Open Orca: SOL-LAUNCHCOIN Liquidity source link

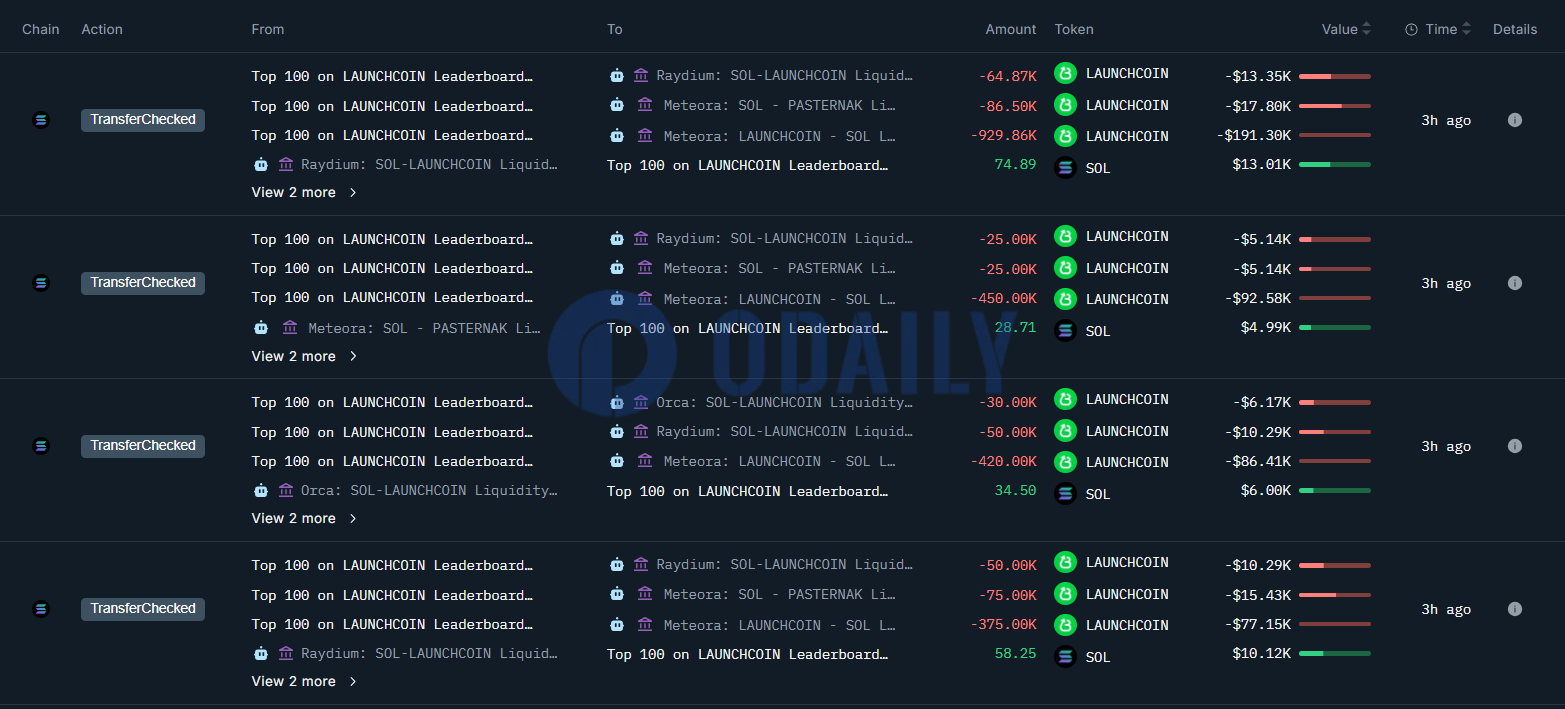(x=429, y=490)
